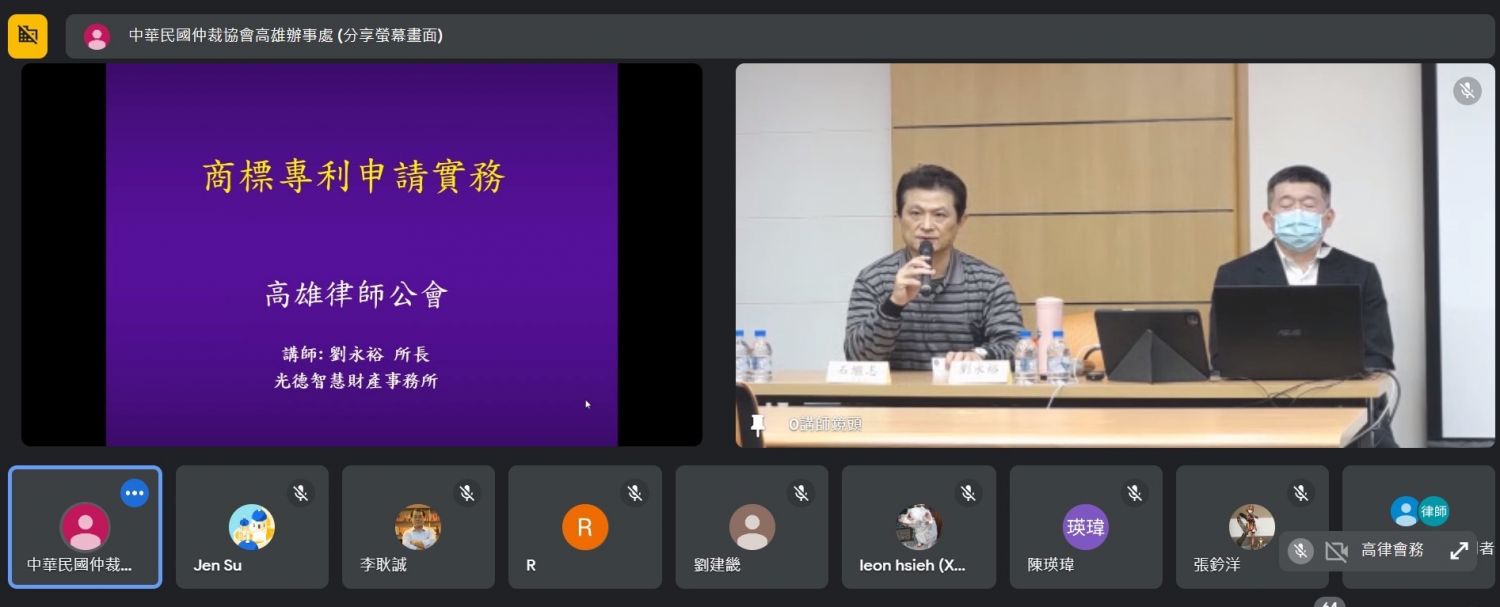The image size is (1500, 607).
Task: Click the 中華民國仲裁... name label
Action: tap(79, 565)
